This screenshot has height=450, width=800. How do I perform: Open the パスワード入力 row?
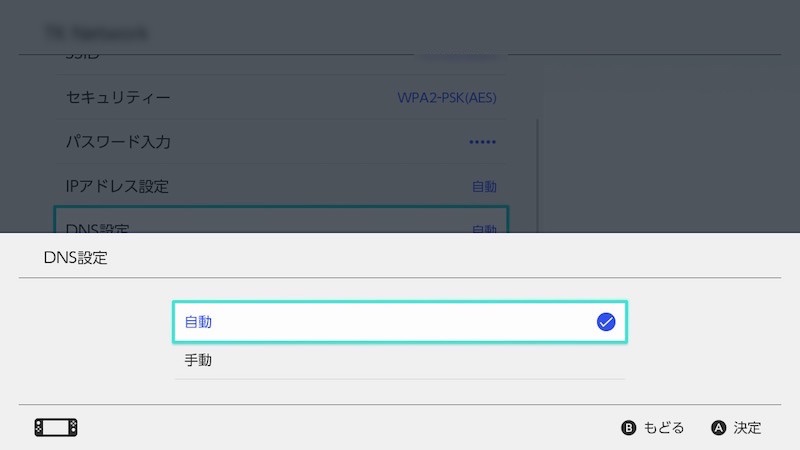coord(280,142)
